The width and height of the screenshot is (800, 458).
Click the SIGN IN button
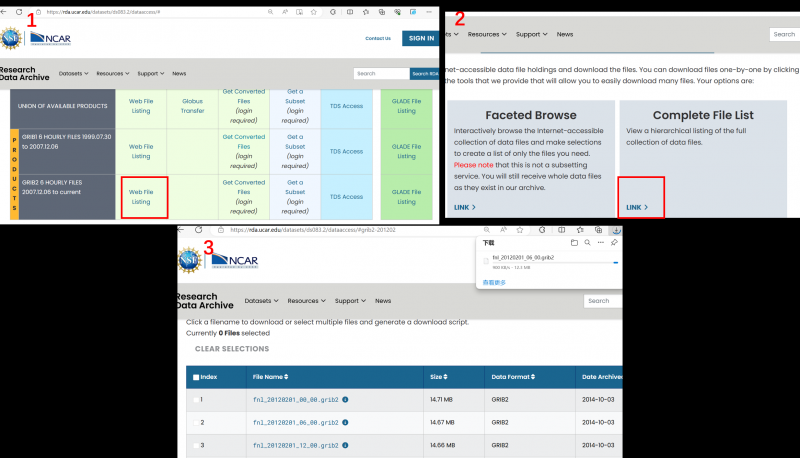point(419,38)
